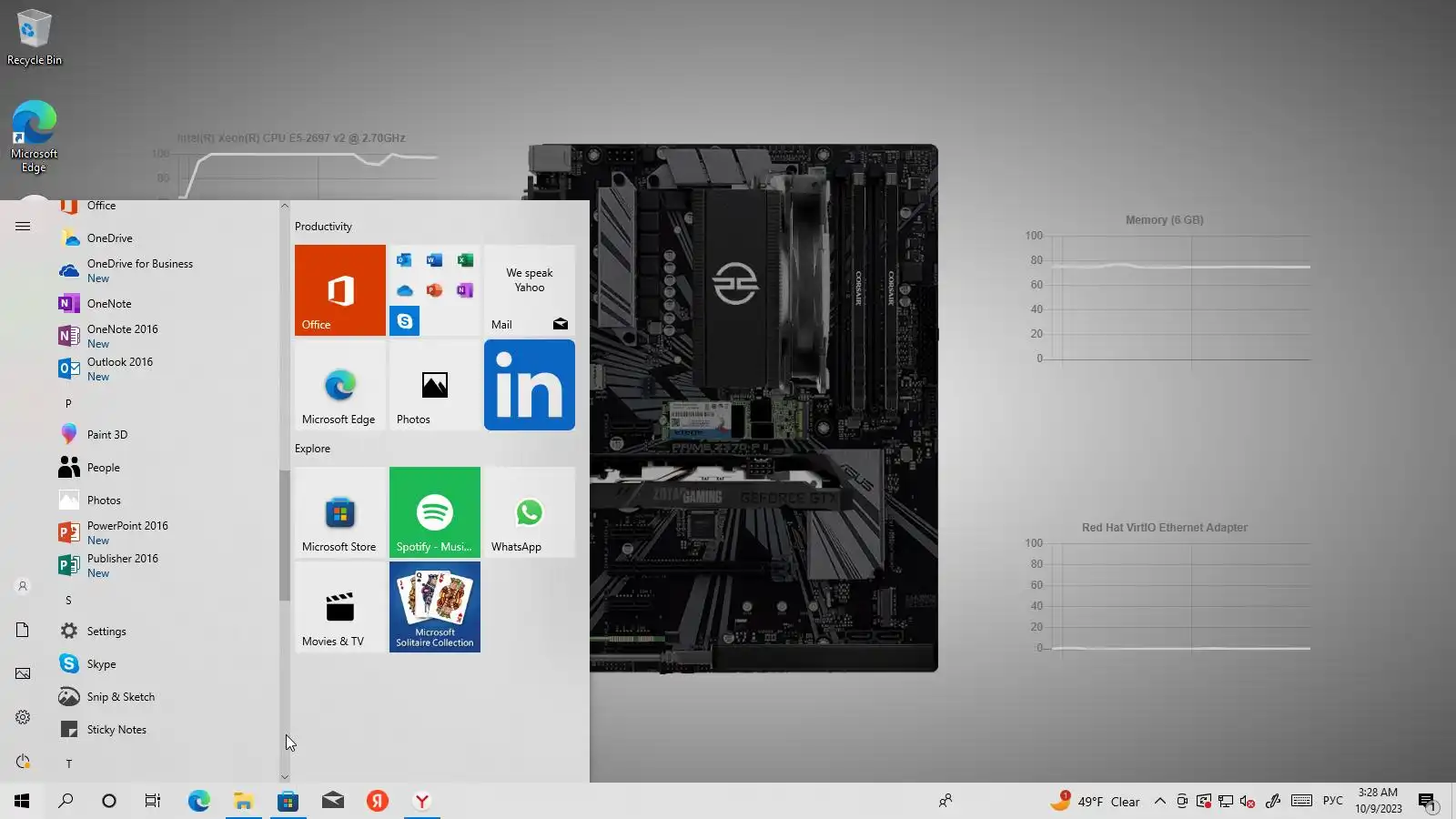Viewport: 1456px width, 819px height.
Task: Open File Explorer from the taskbar
Action: pyautogui.click(x=243, y=801)
